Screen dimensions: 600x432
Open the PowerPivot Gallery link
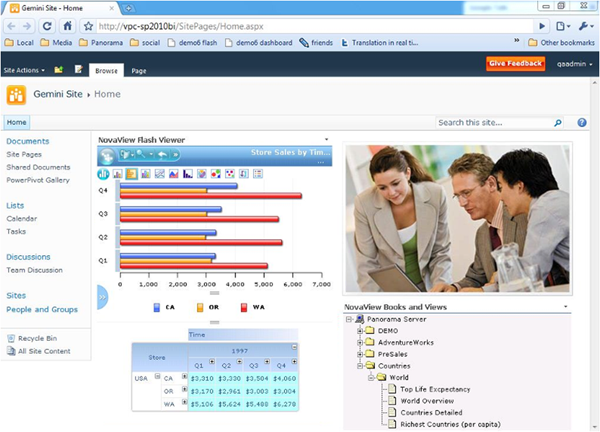coord(37,181)
